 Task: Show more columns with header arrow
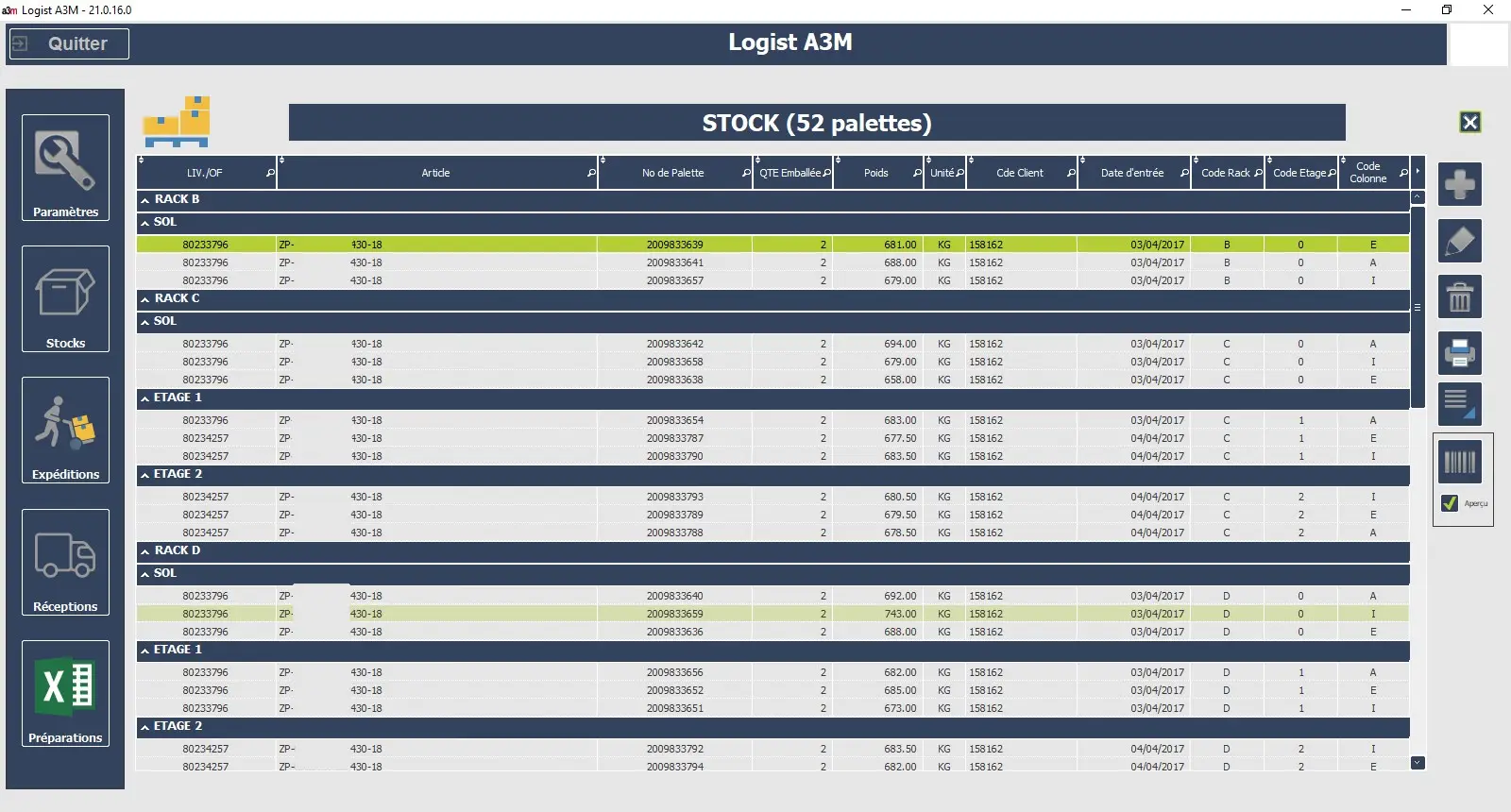[x=1418, y=172]
